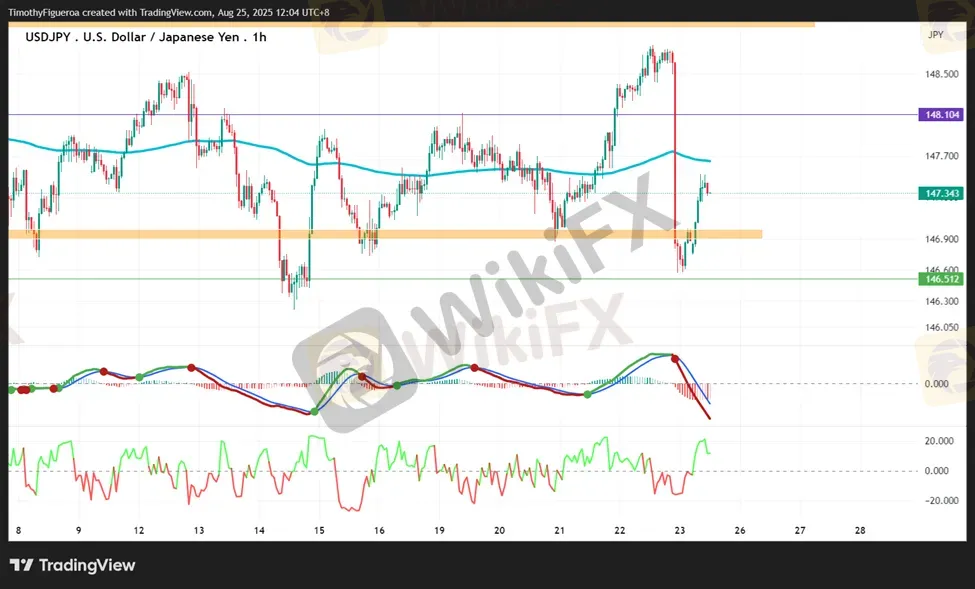Click date label 16 on time axis
Image resolution: width=975 pixels, height=589 pixels.
point(379,531)
